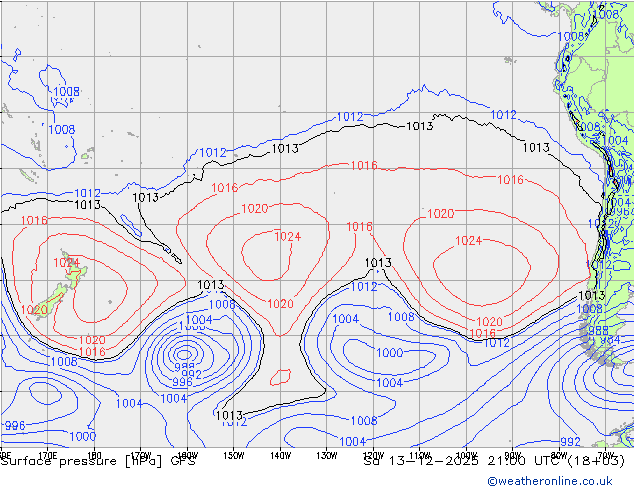Click the '140W' longitude label
The image size is (634, 490).
(x=280, y=456)
